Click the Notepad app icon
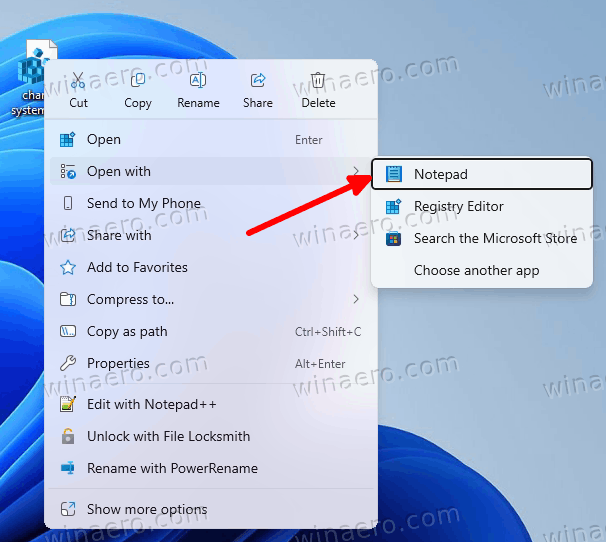606x542 pixels. (x=394, y=174)
